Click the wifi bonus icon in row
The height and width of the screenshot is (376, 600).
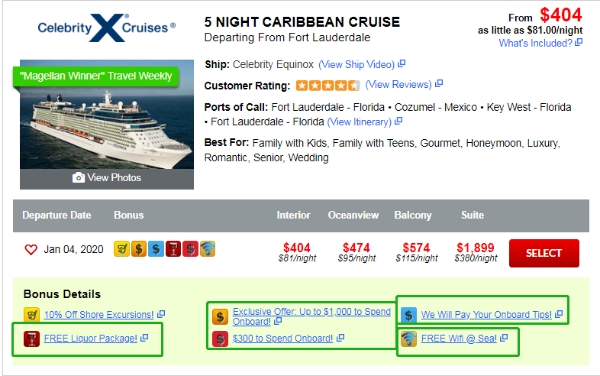click(207, 249)
